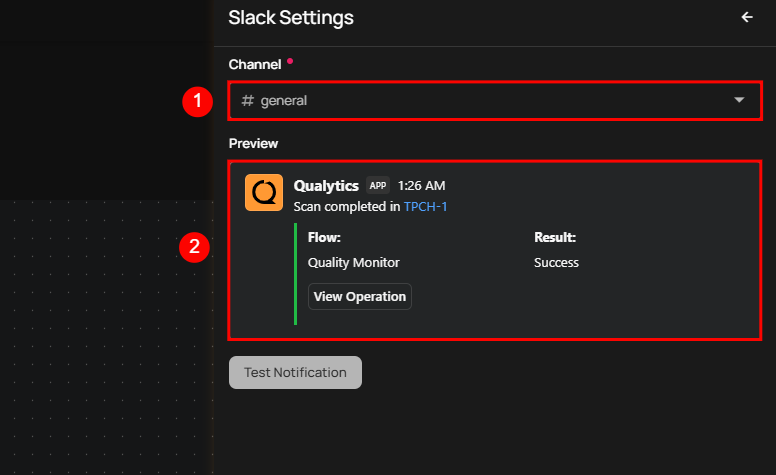776x475 pixels.
Task: Click the hash symbol in channel field
Action: tap(247, 101)
